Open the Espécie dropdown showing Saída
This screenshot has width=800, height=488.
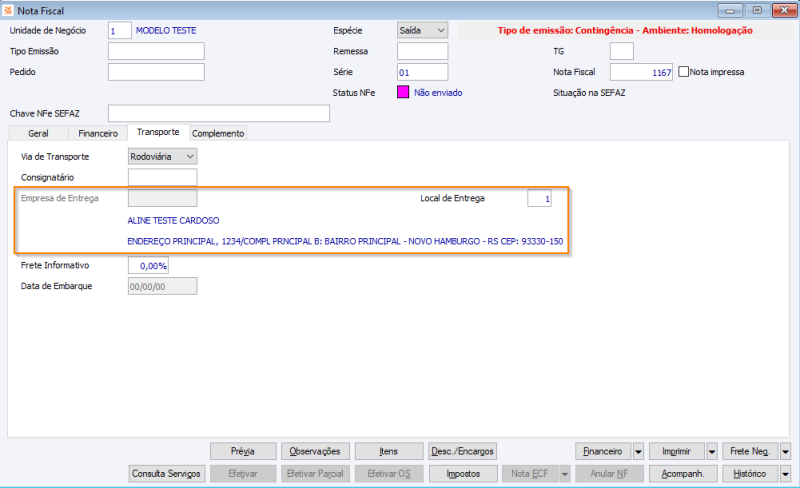422,31
